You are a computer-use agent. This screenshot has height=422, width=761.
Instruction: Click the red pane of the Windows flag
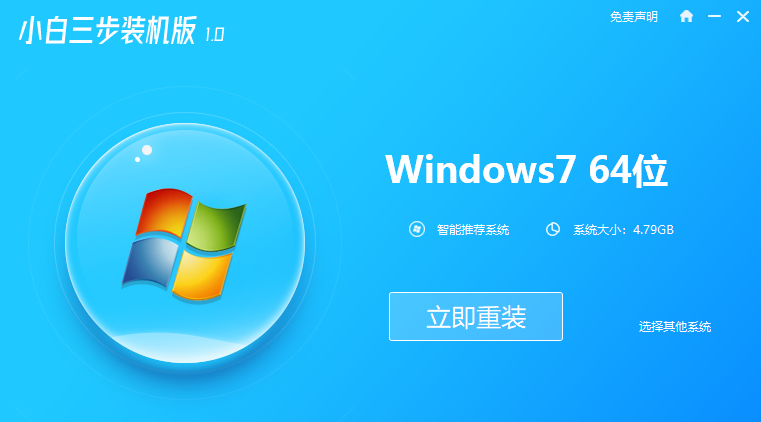pos(164,212)
